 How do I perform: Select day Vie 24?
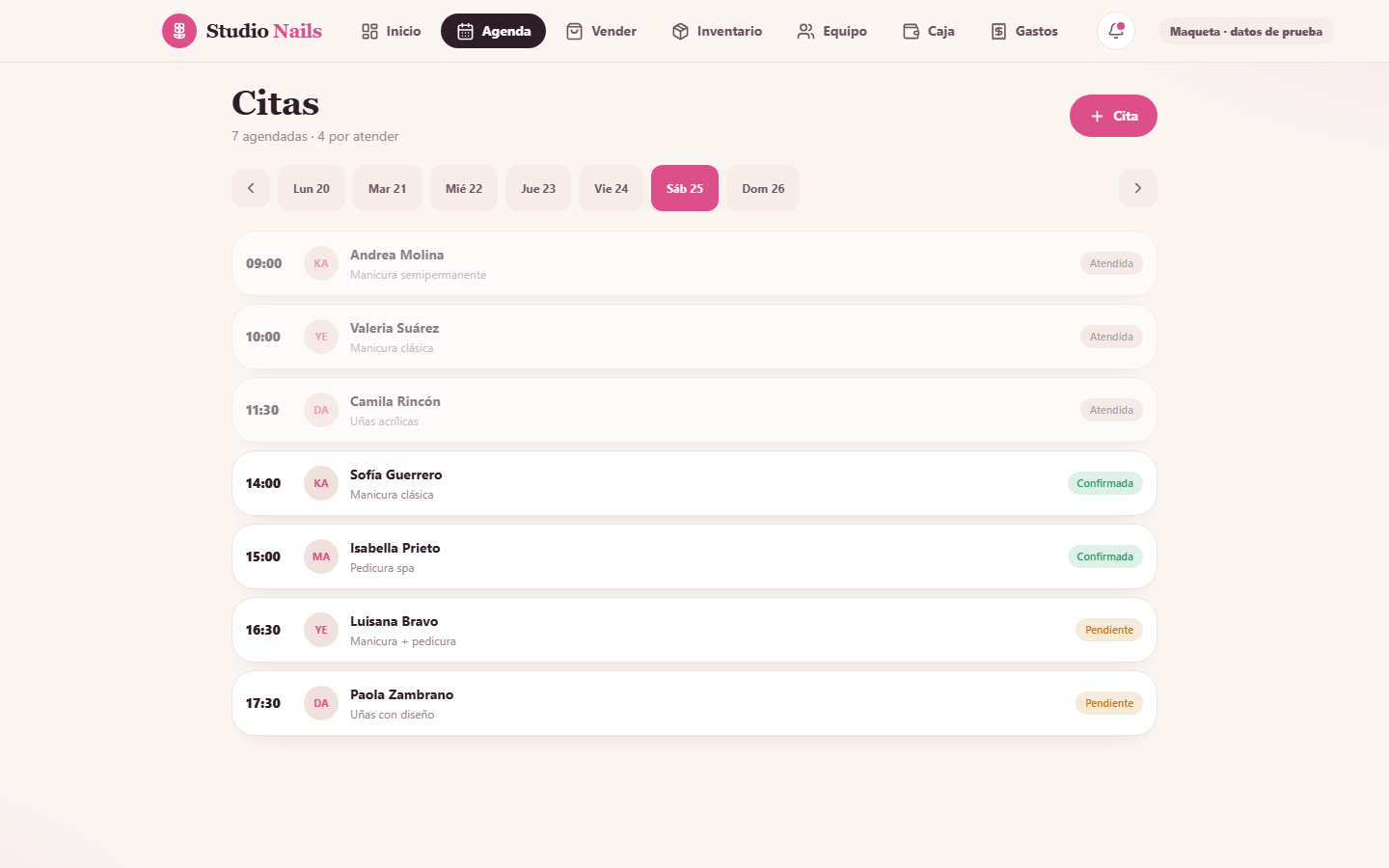611,188
